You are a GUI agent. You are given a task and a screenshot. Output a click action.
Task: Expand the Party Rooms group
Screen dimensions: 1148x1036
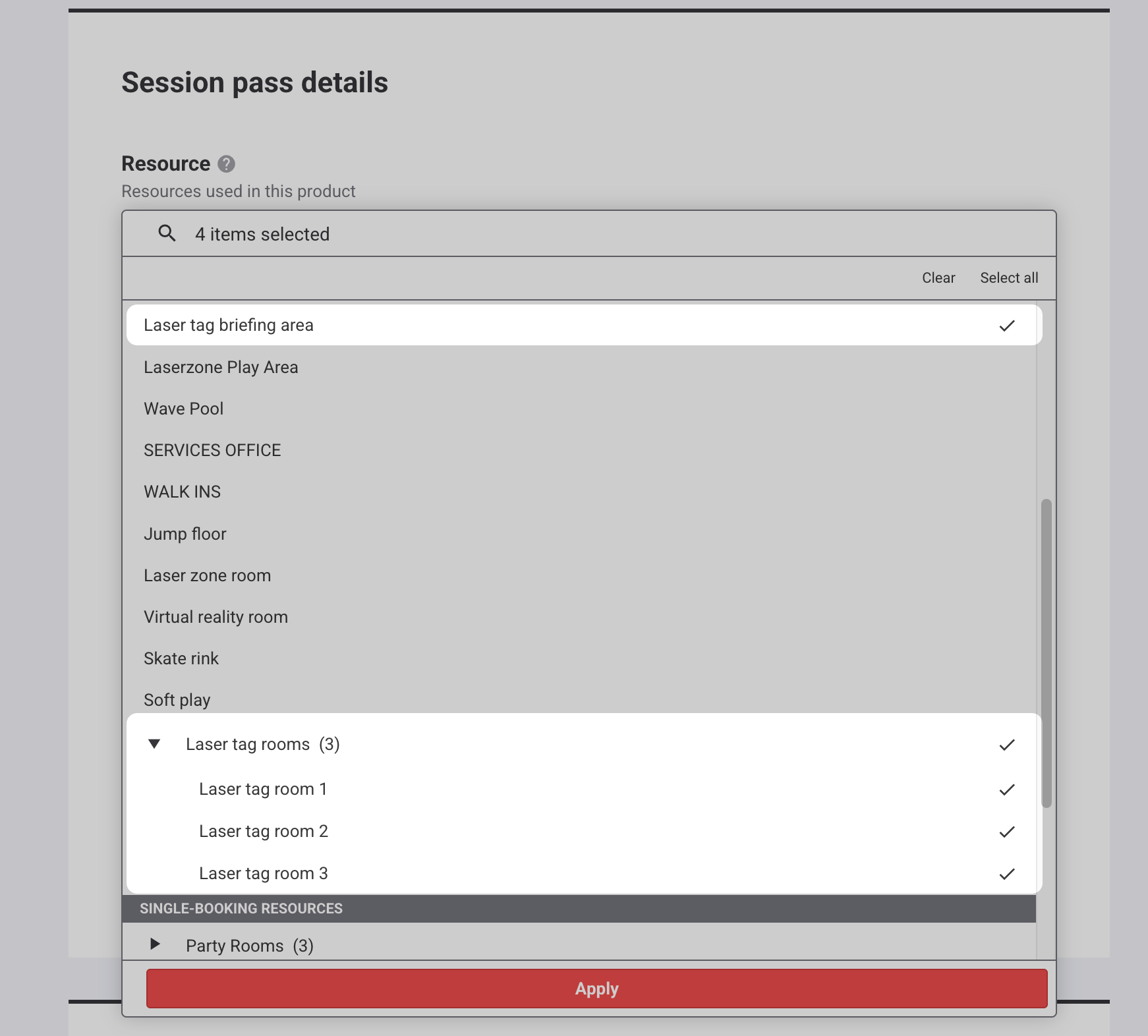[155, 944]
